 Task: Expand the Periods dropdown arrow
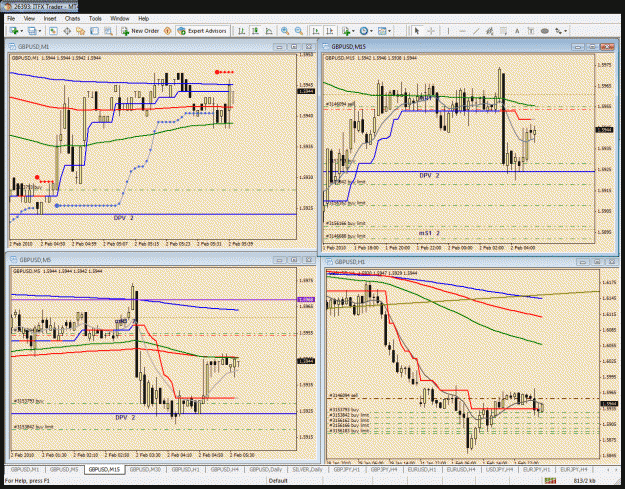point(371,31)
